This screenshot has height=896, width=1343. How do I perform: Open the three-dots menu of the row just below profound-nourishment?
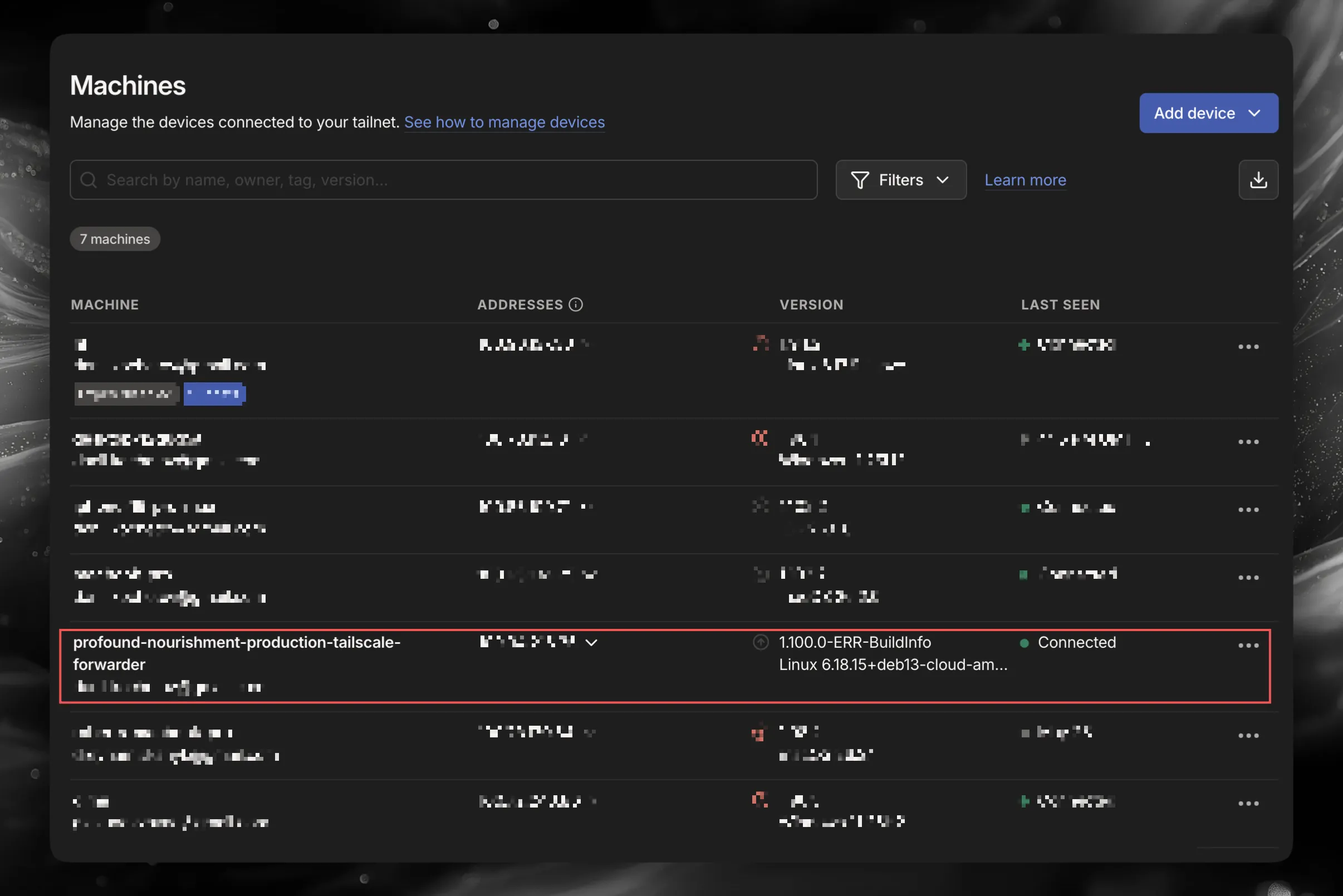tap(1248, 735)
